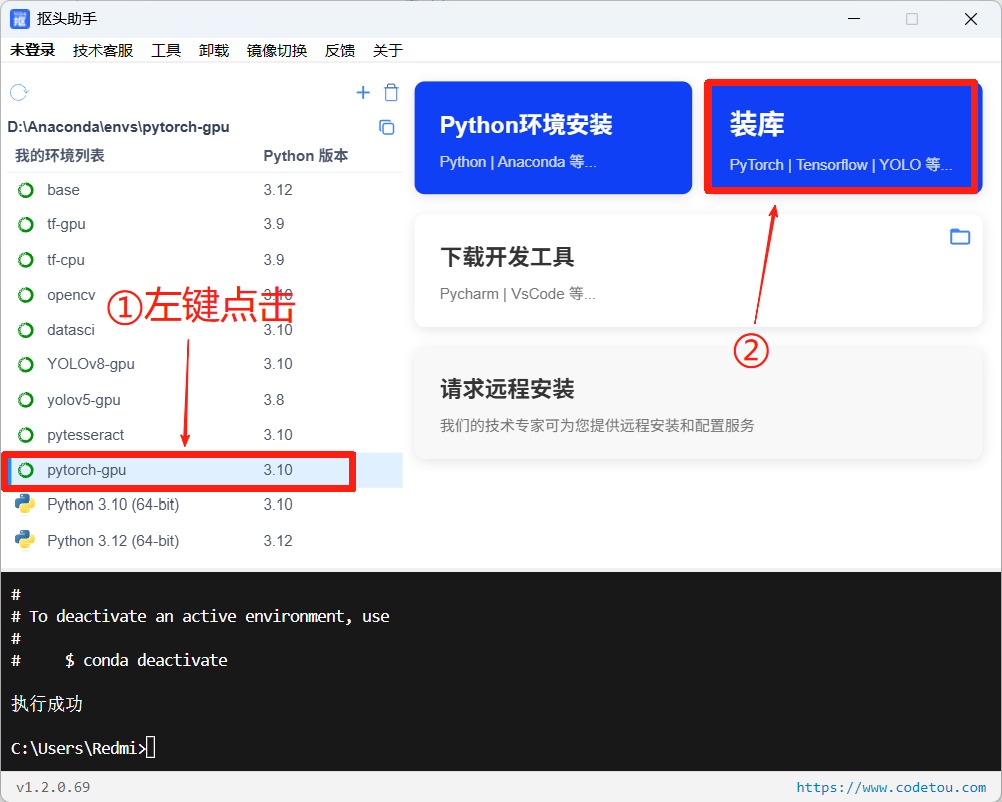Click version 3.9 in the tf-gpu row
The height and width of the screenshot is (802, 1002).
pos(274,224)
